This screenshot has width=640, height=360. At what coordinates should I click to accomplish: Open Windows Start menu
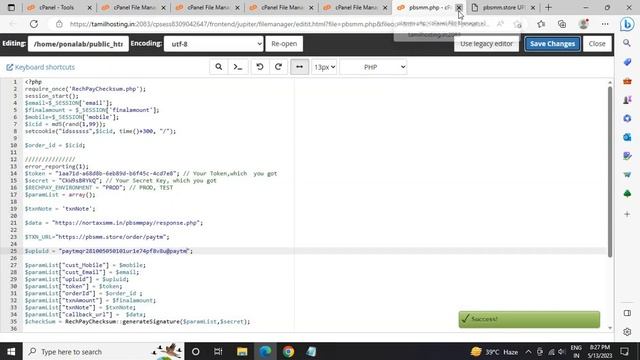pyautogui.click(x=11, y=351)
